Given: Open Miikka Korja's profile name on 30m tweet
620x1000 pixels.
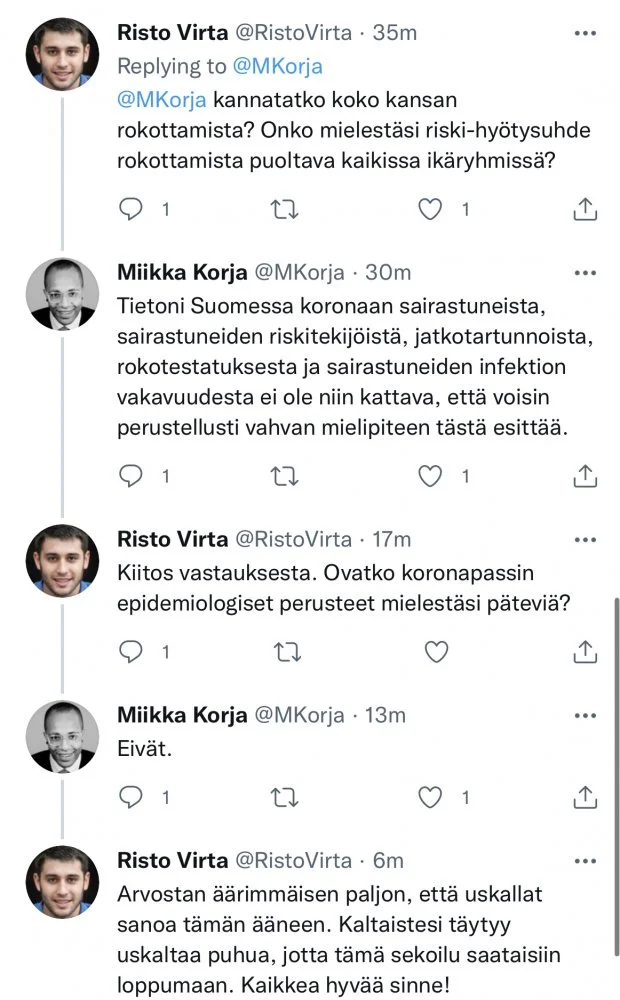Looking at the screenshot, I should (x=180, y=273).
